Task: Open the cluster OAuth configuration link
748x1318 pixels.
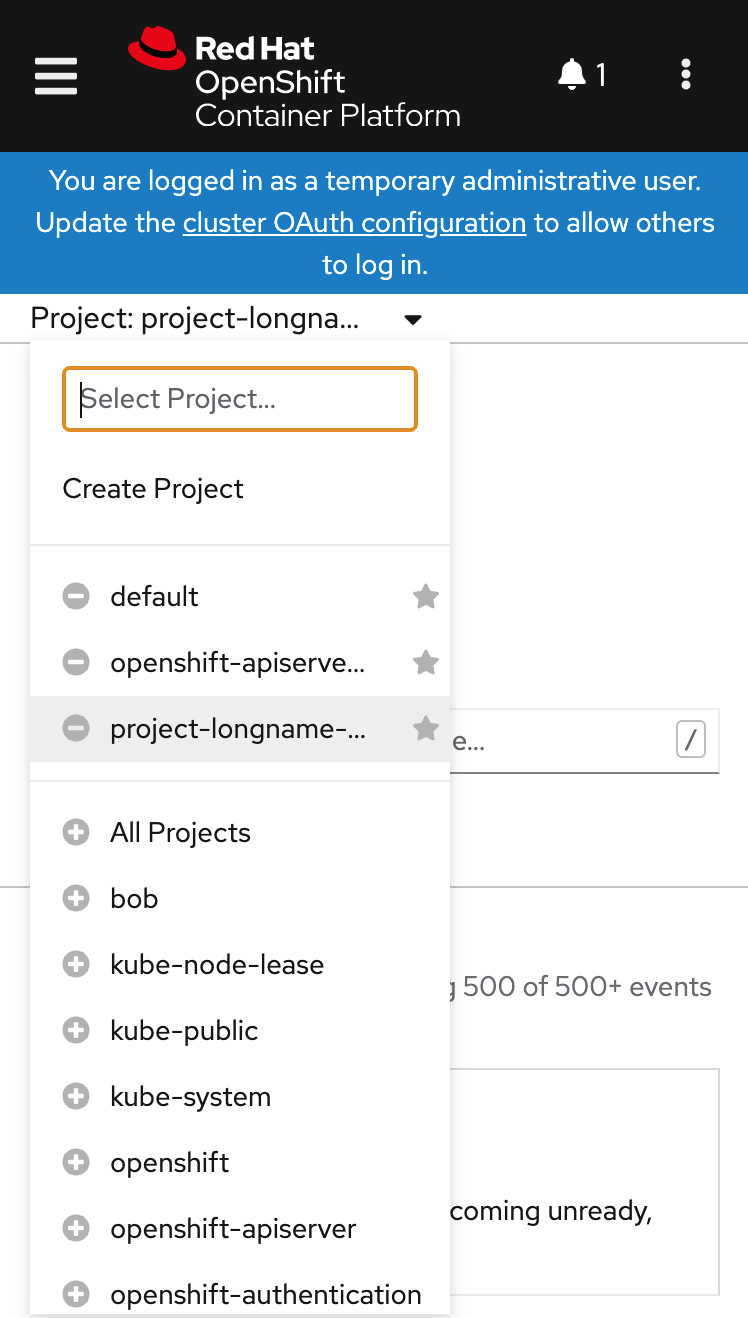Action: pos(354,223)
